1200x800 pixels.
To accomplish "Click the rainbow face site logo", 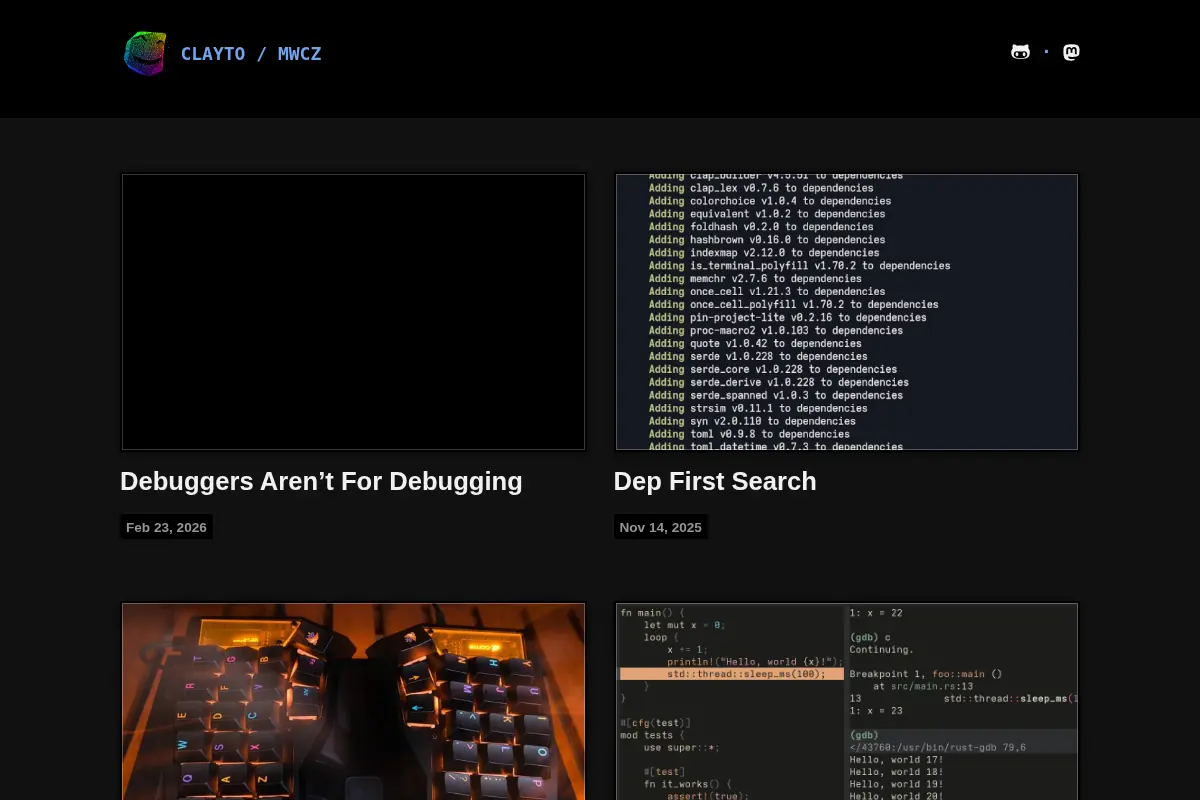I will 145,53.
